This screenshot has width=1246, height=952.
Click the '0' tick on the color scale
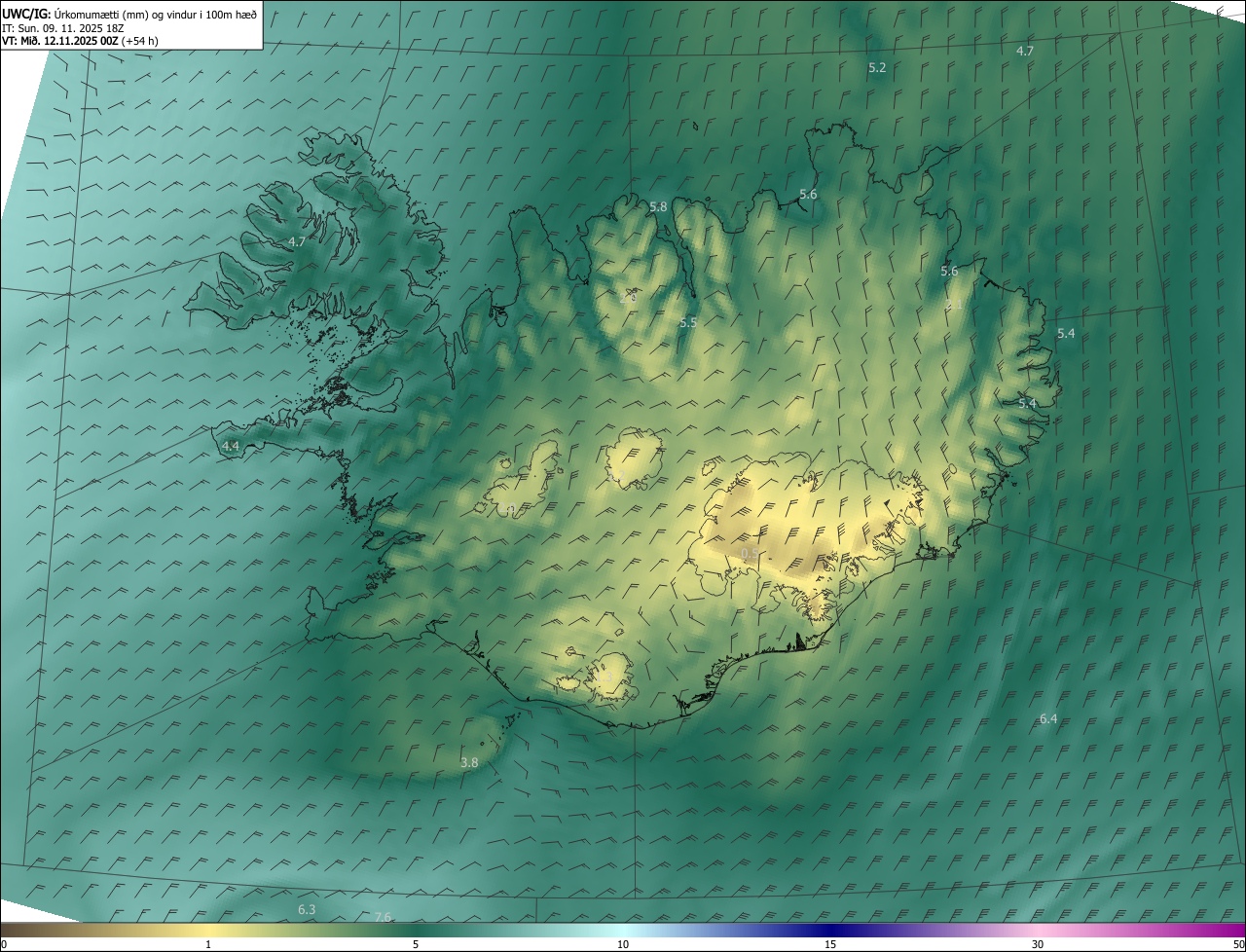coord(4,944)
